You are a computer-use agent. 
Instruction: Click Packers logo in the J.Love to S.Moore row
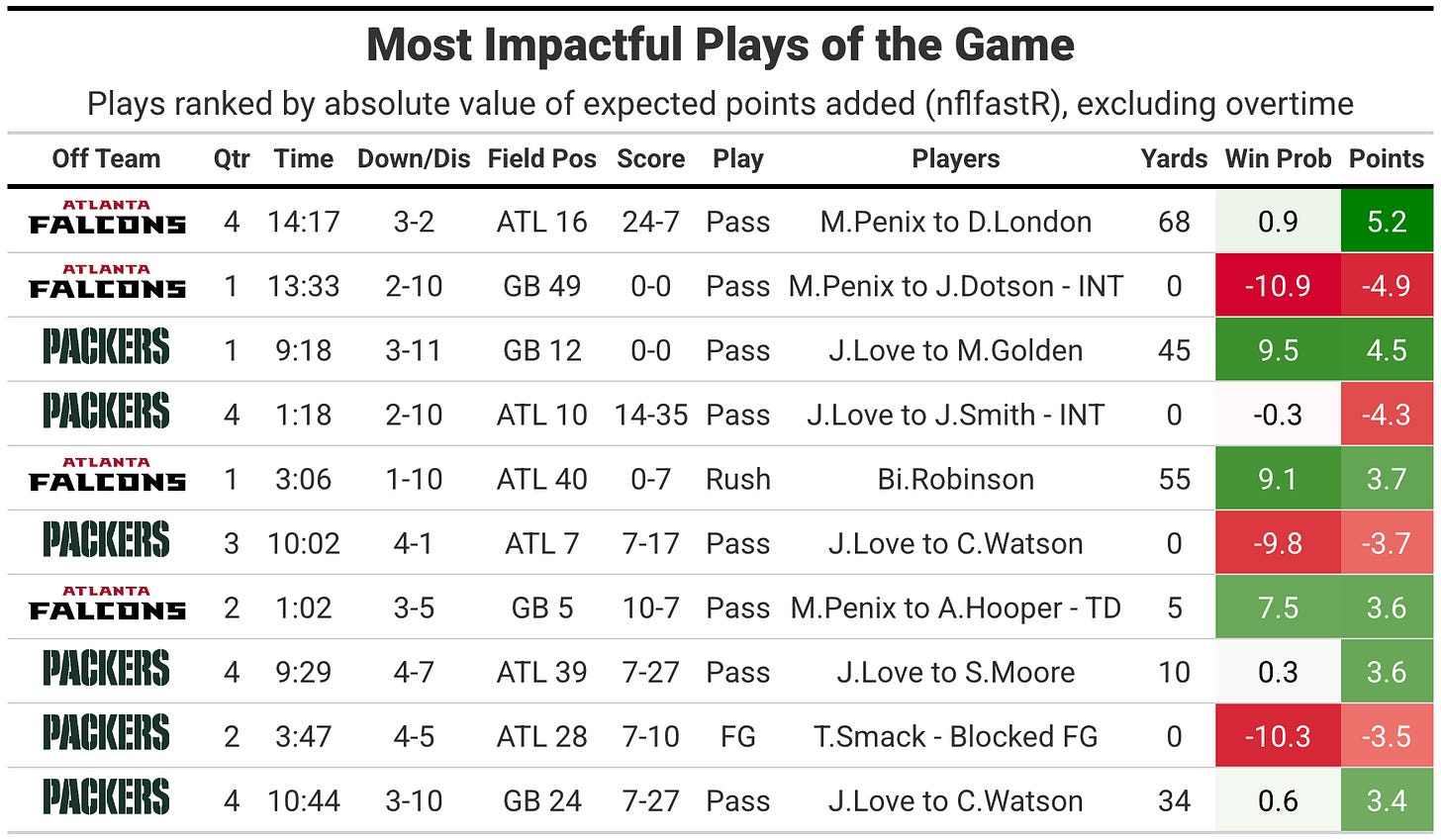point(106,669)
